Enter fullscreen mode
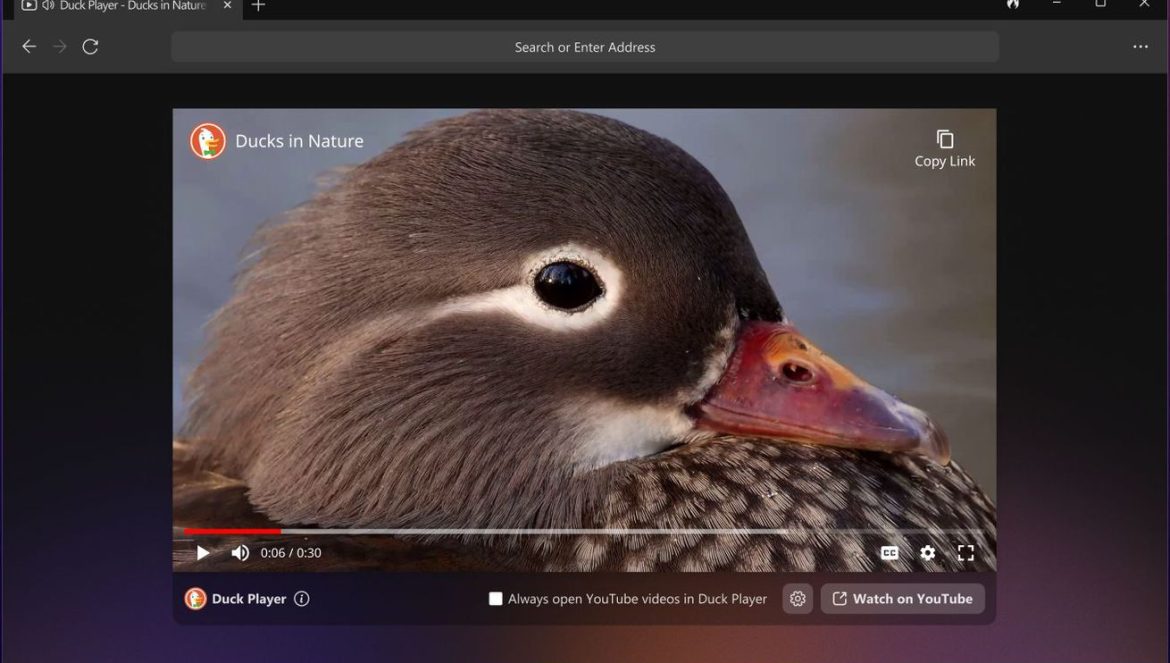The height and width of the screenshot is (663, 1170). click(x=966, y=553)
